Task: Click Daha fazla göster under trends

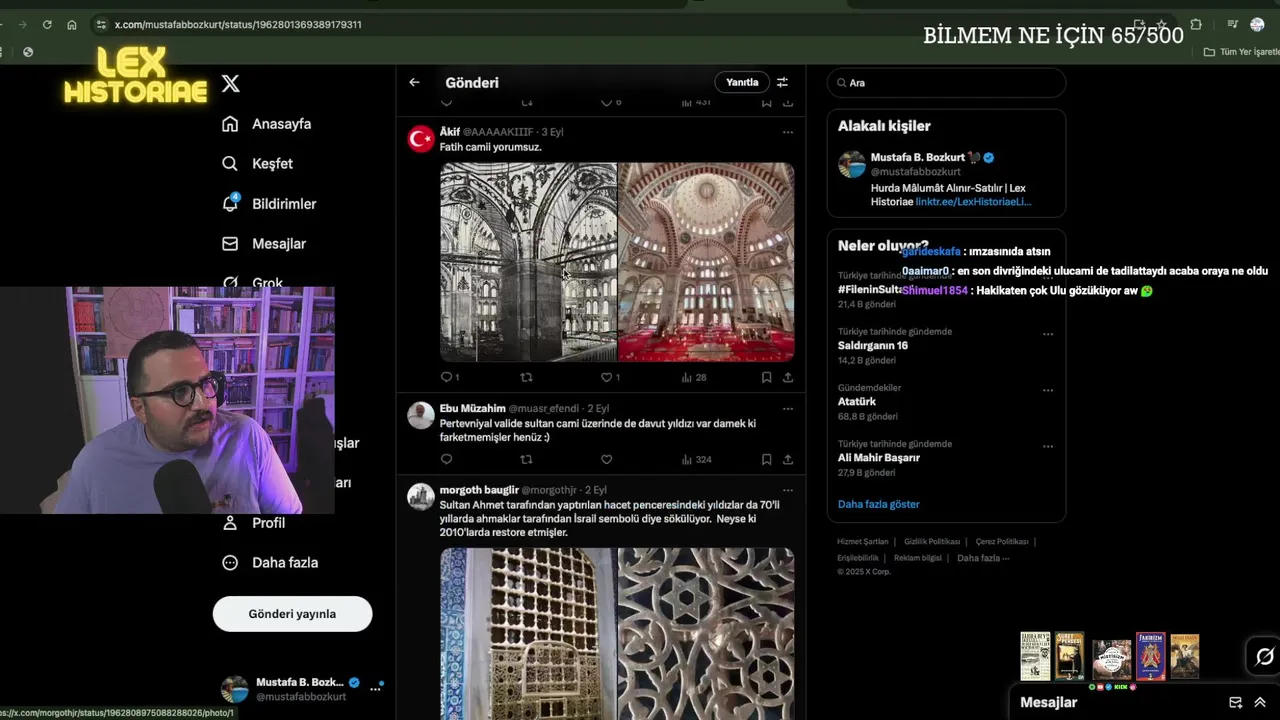Action: 879,504
